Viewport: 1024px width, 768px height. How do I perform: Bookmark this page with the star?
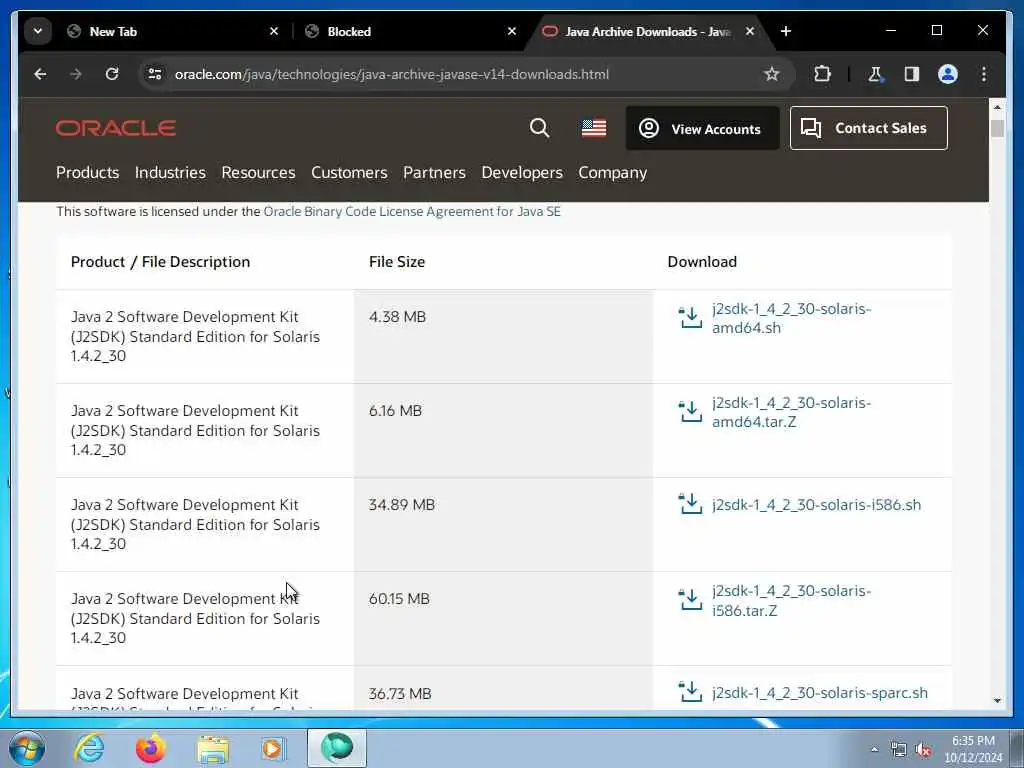[771, 74]
